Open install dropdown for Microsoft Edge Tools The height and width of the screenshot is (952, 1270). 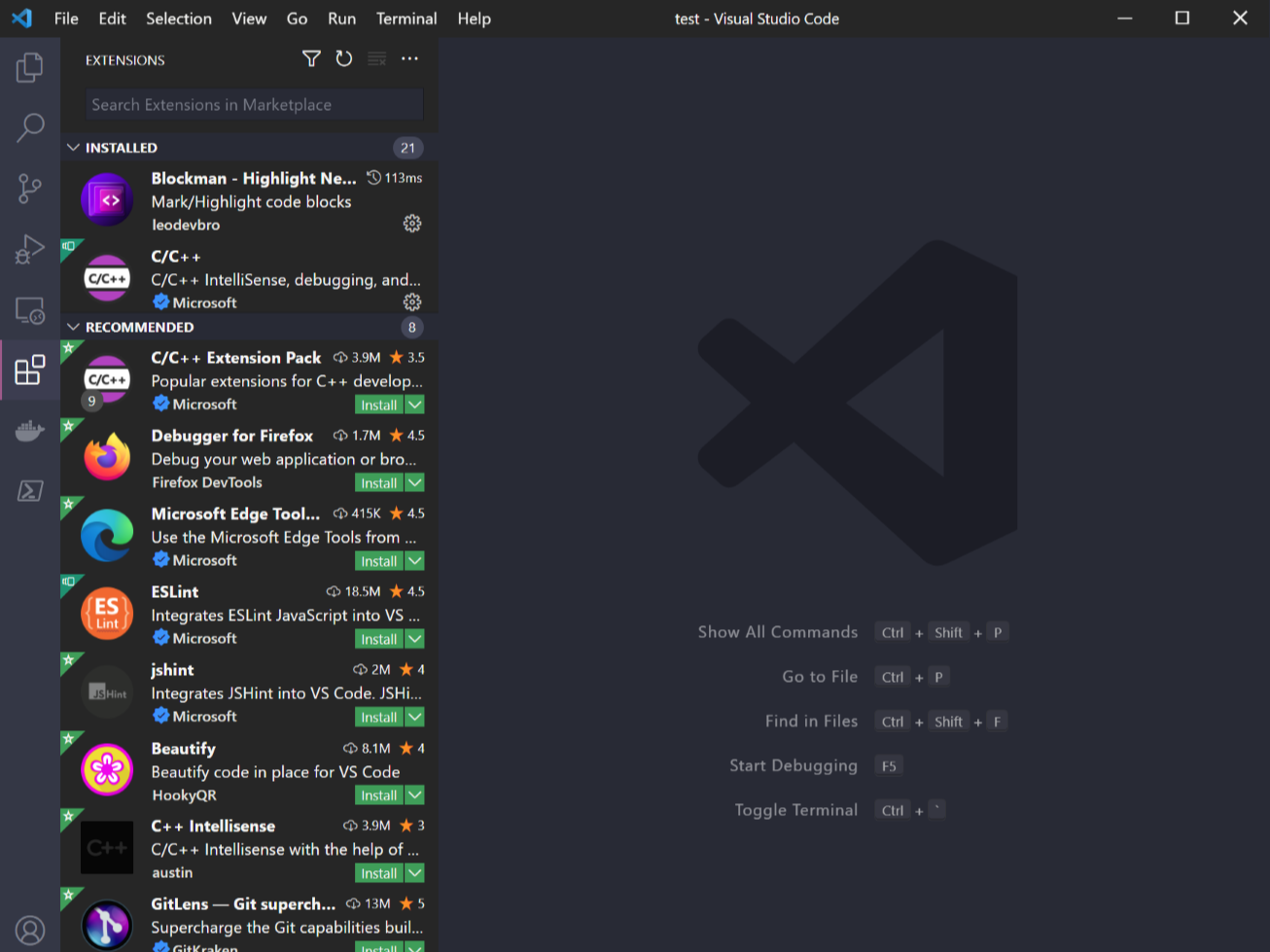click(415, 561)
